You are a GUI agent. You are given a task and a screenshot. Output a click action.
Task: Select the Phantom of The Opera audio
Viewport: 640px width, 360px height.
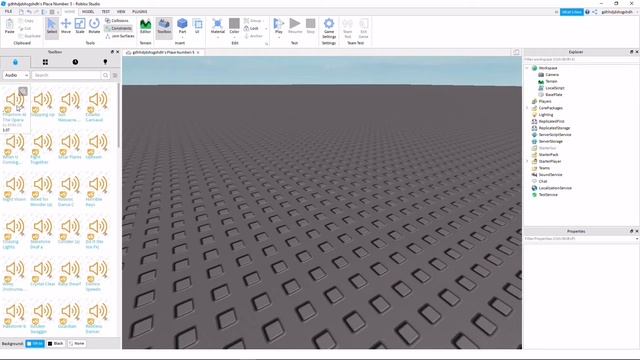[x=15, y=109]
